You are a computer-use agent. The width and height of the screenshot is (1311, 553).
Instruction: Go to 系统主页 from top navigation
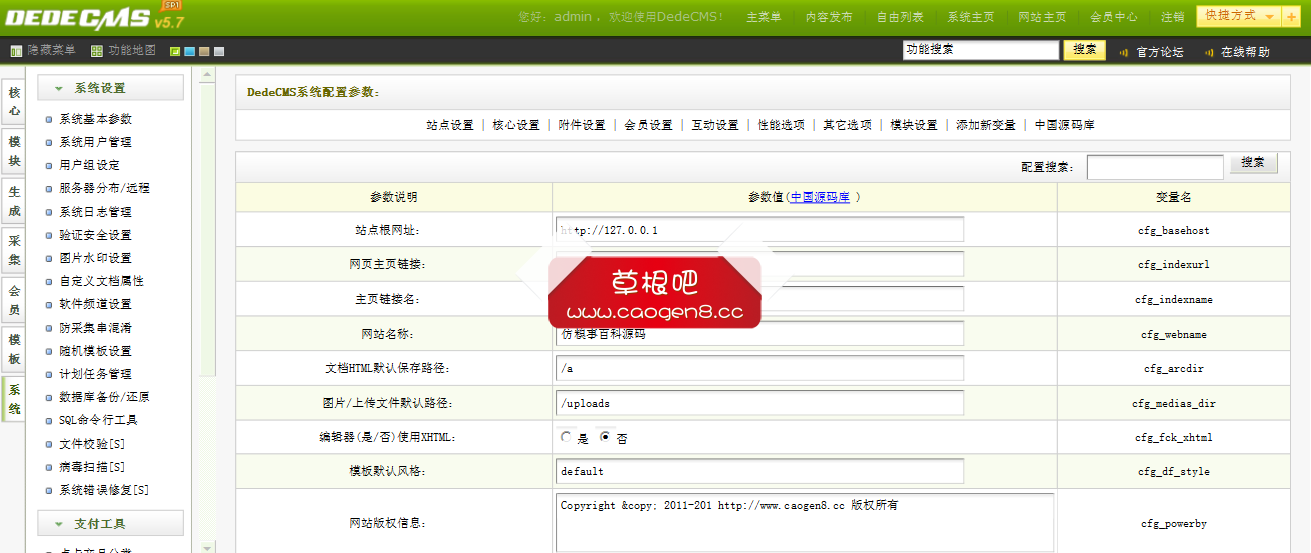pyautogui.click(x=971, y=17)
